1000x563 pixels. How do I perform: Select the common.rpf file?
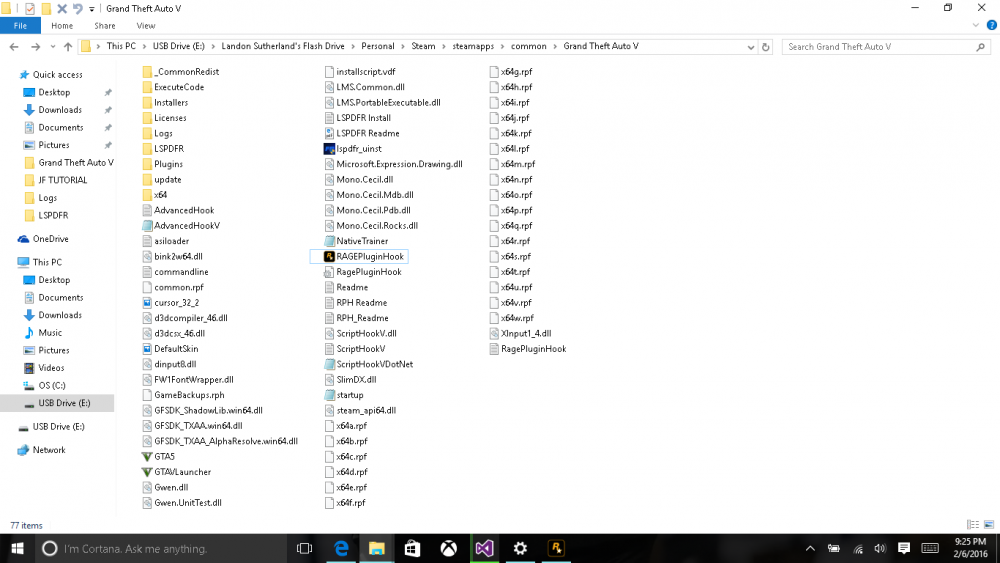point(173,288)
